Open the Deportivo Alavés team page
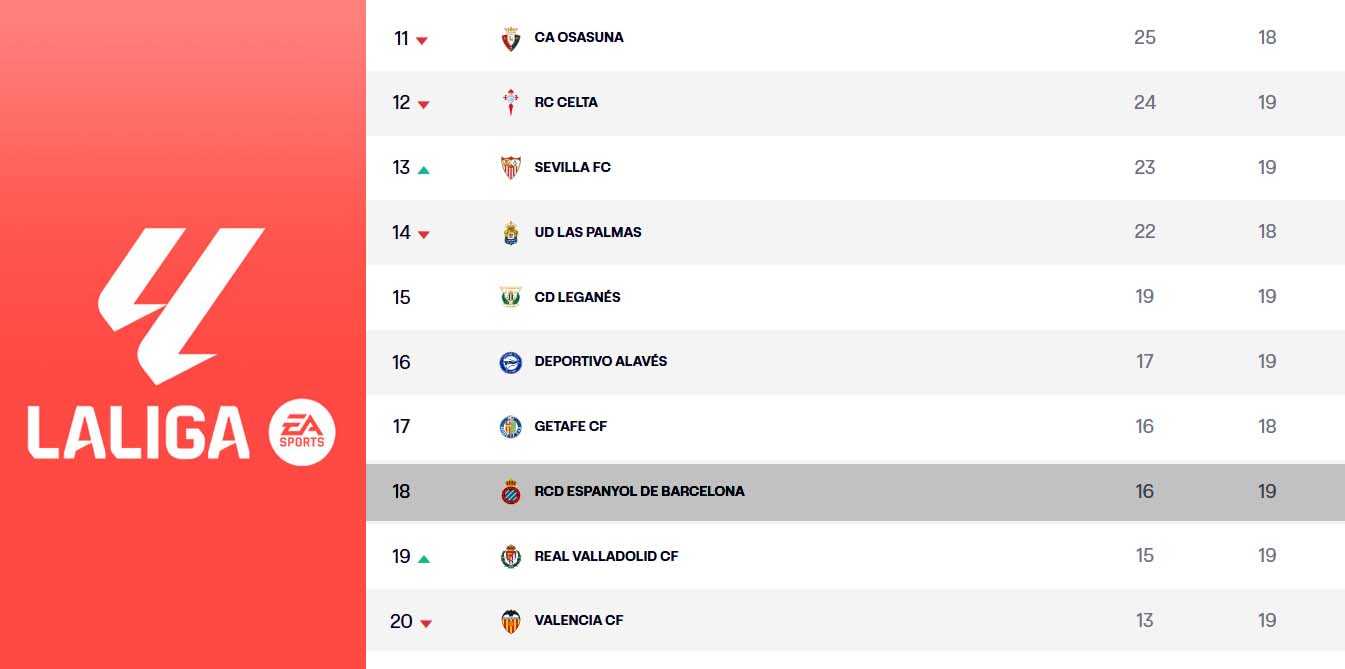Viewport: 1345px width, 669px height. [x=600, y=361]
